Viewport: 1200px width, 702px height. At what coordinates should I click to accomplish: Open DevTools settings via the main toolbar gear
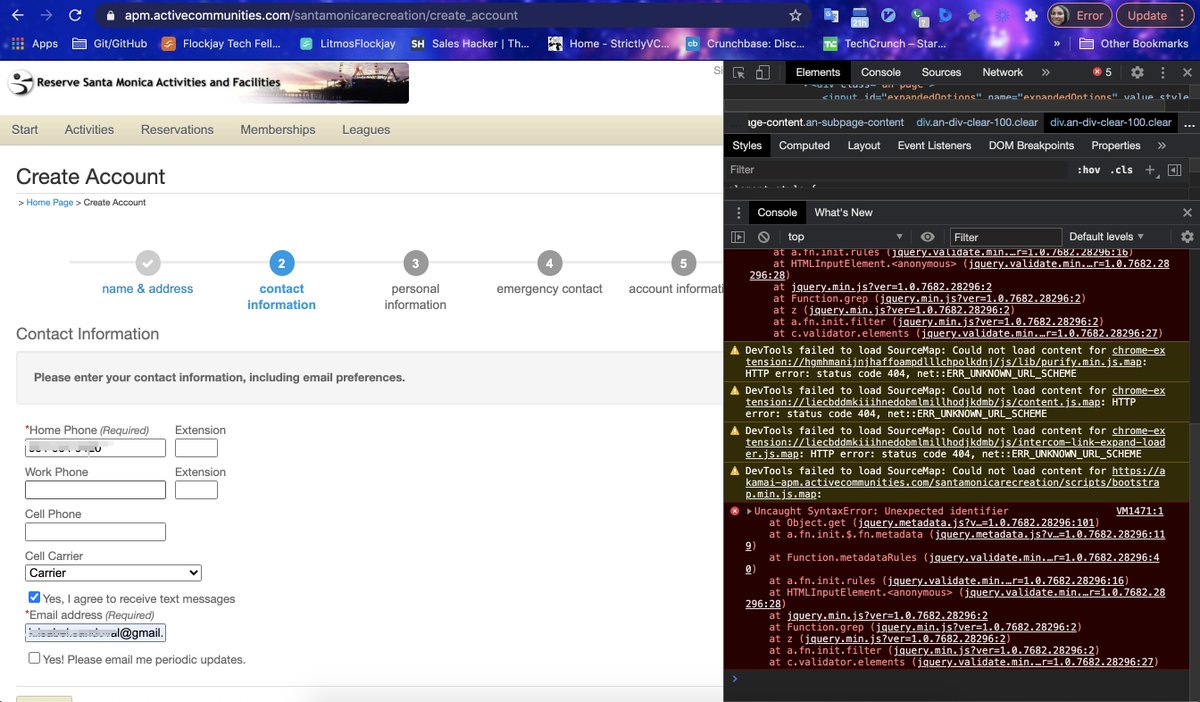point(1137,72)
